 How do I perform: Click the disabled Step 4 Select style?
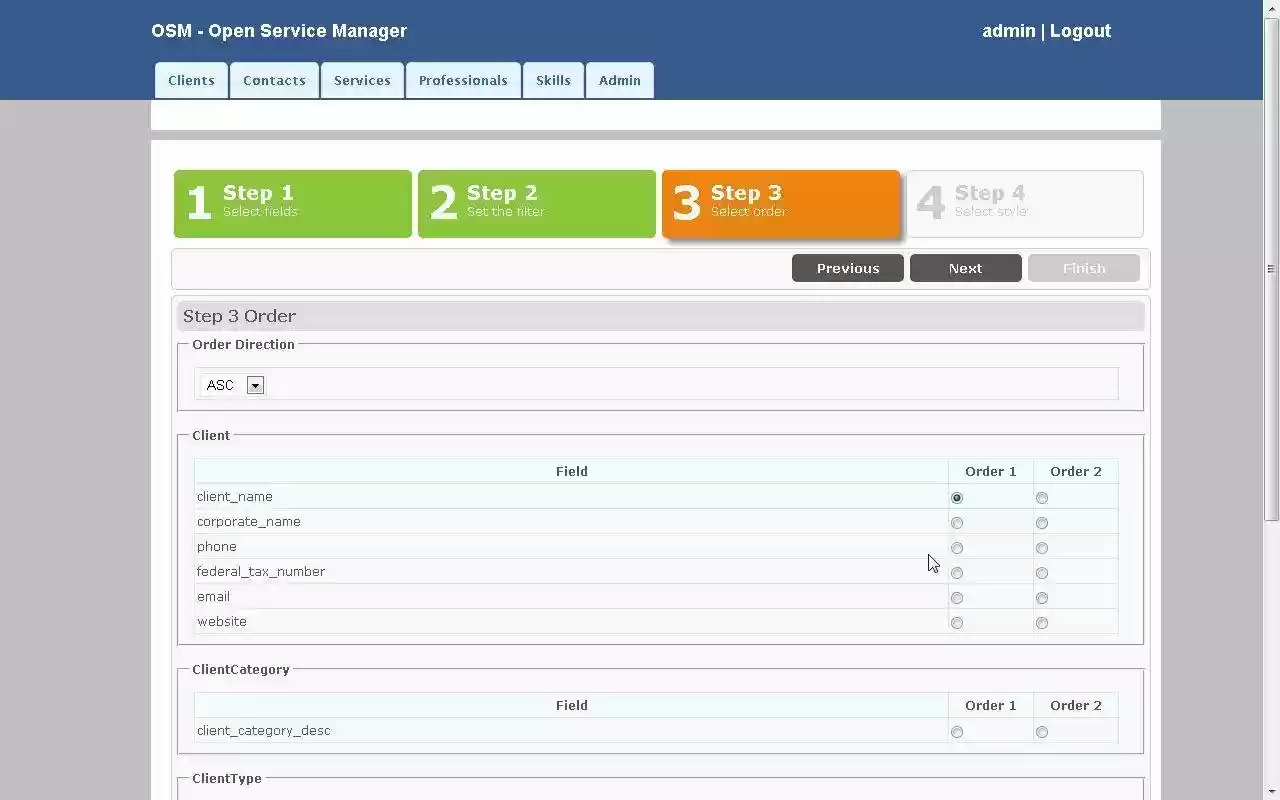coord(1025,204)
